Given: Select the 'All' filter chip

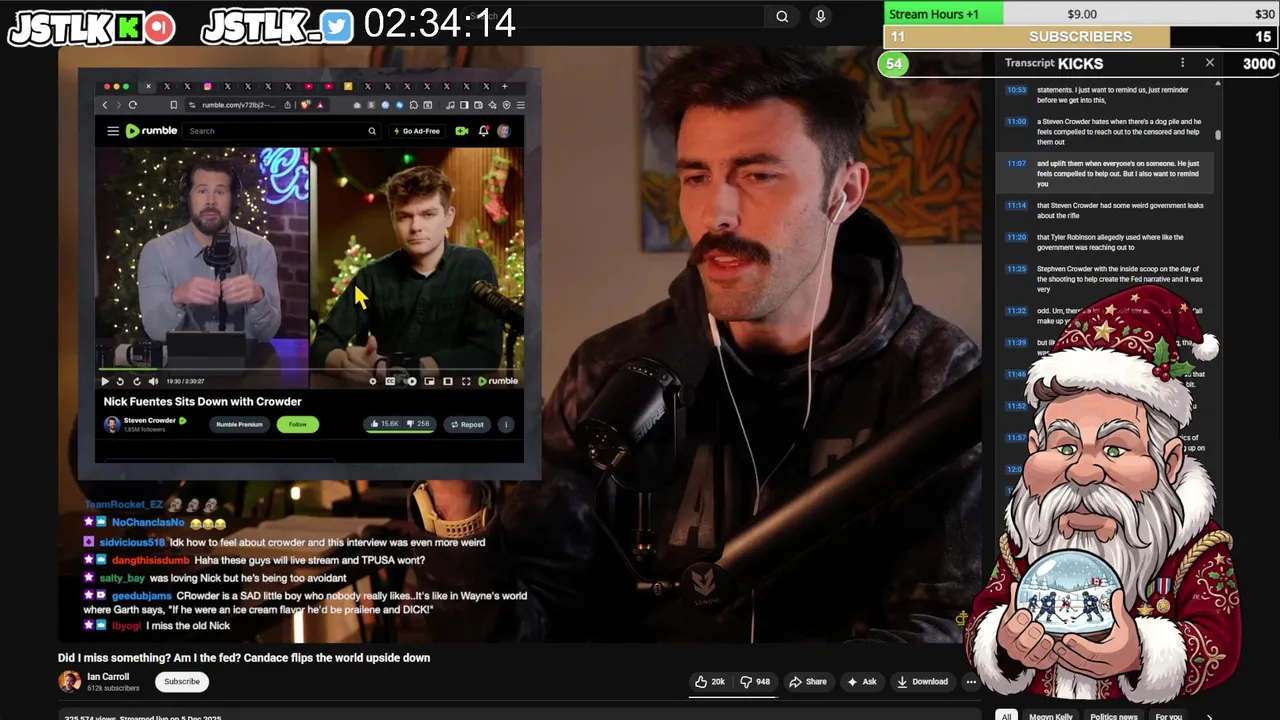Looking at the screenshot, I should [1007, 716].
